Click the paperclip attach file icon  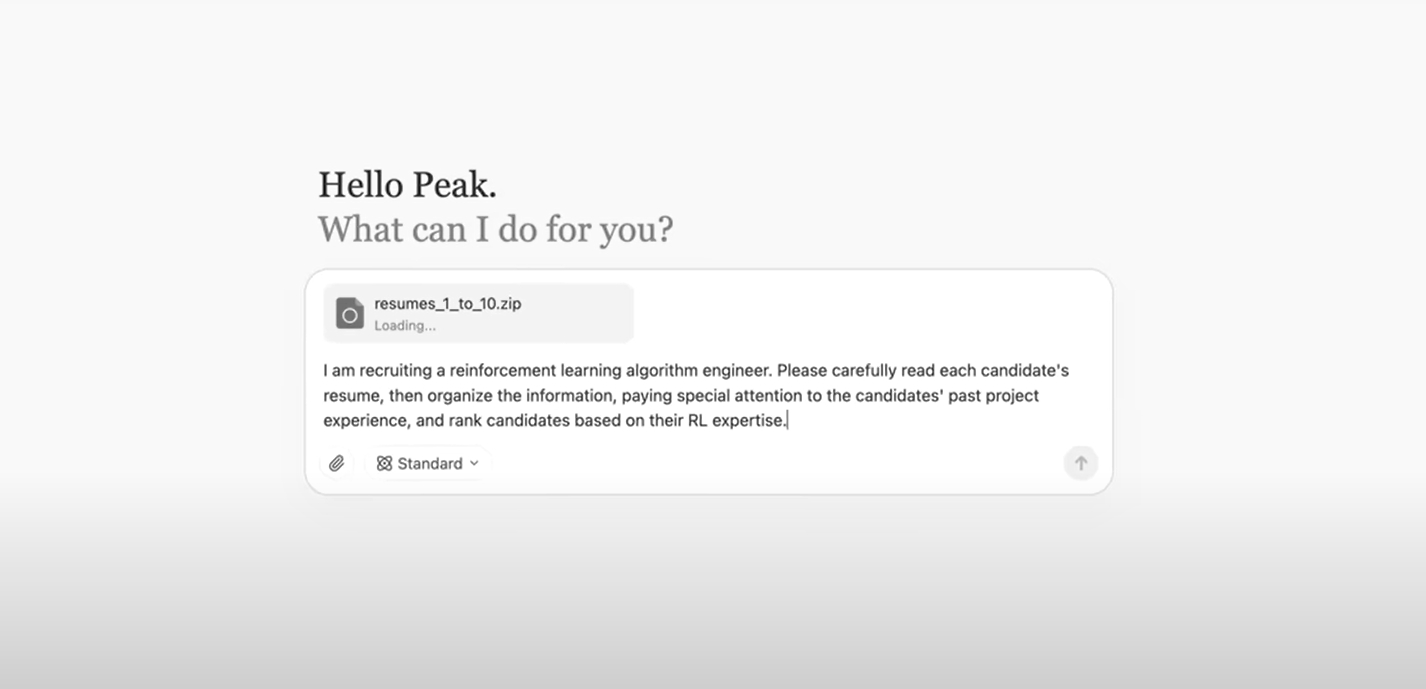tap(337, 464)
